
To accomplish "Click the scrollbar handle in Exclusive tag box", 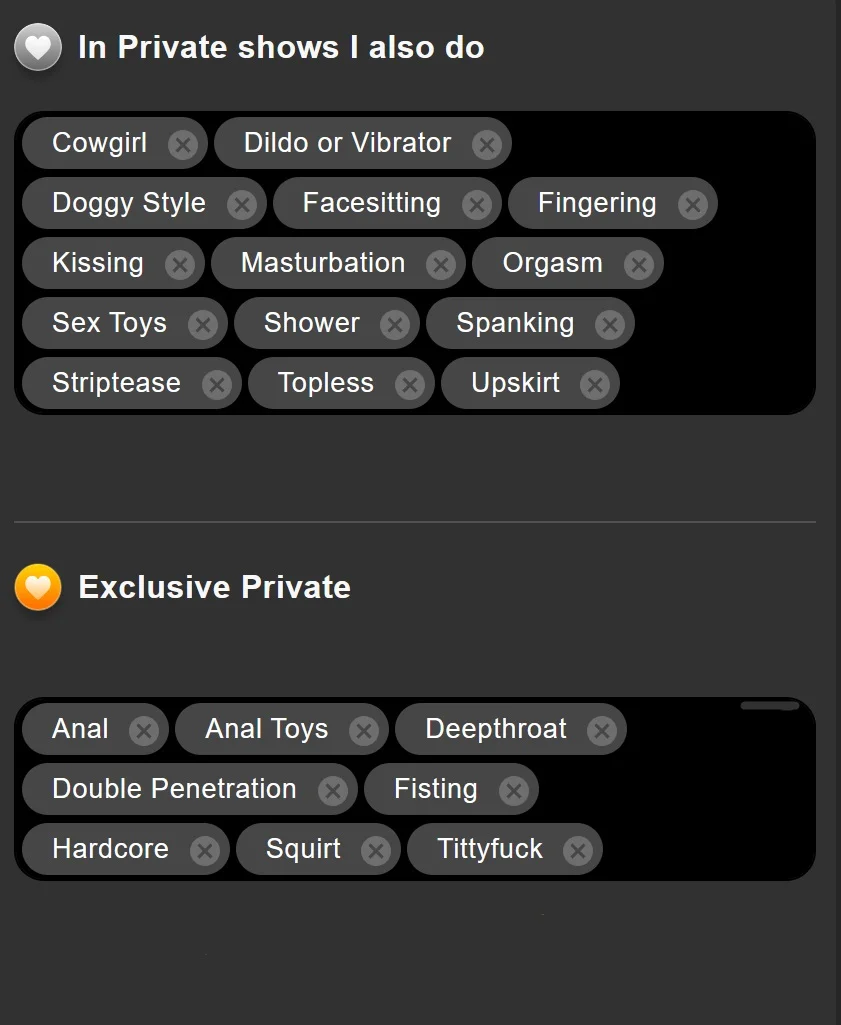I will 769,706.
